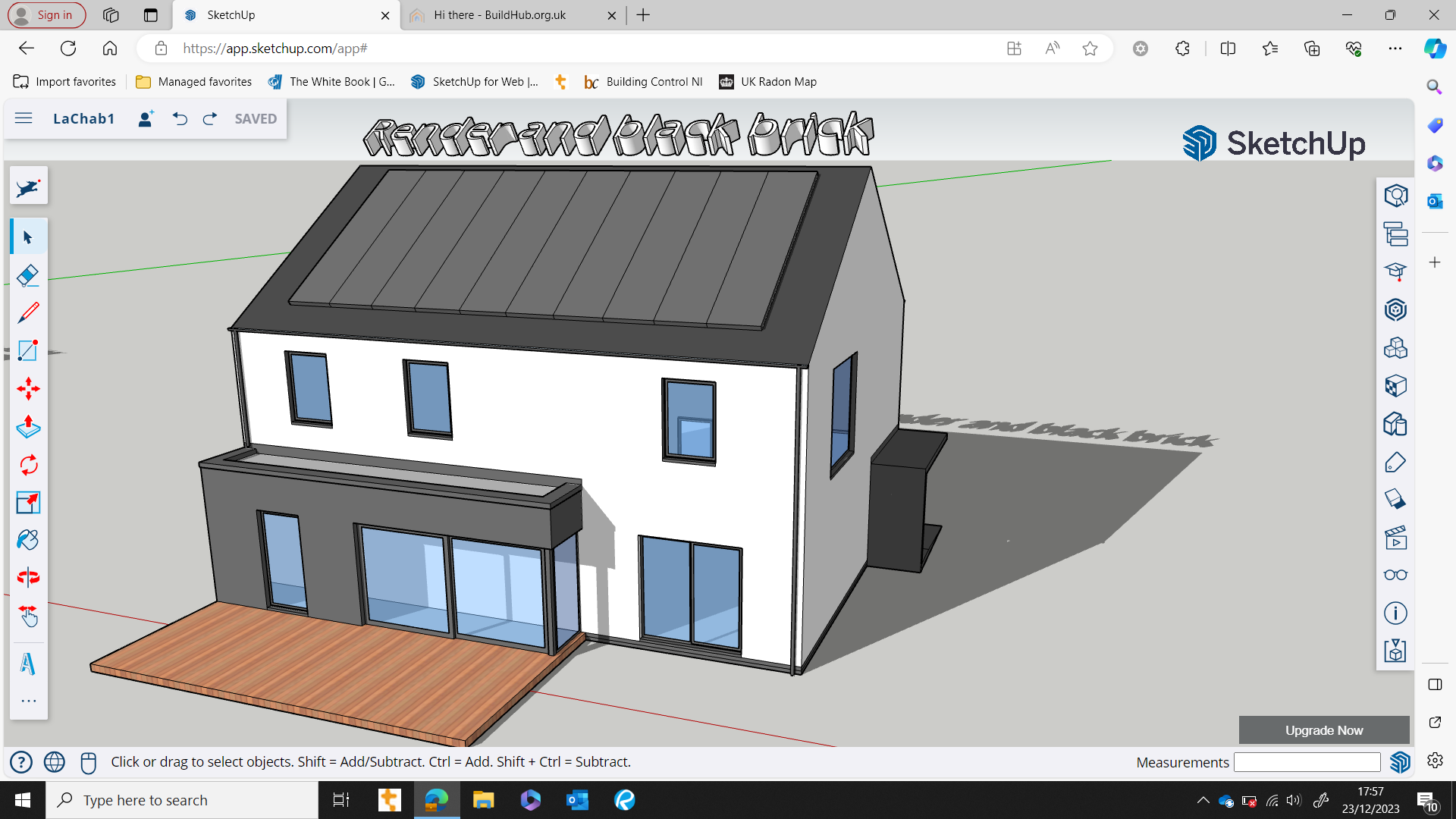The height and width of the screenshot is (819, 1456).
Task: Choose the Push/Pull tool
Action: [x=28, y=427]
